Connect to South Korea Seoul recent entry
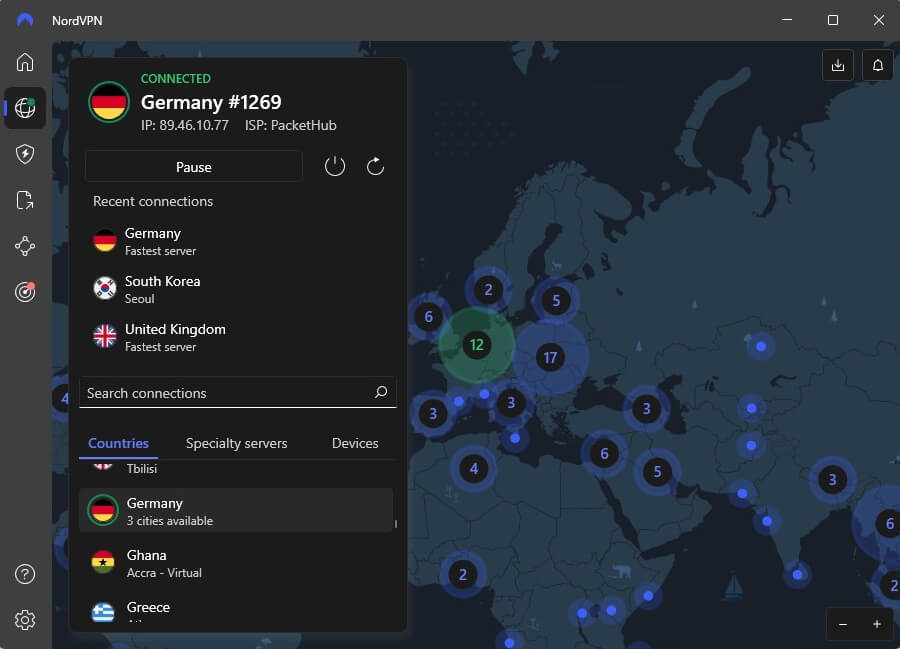This screenshot has width=900, height=649. tap(238, 289)
